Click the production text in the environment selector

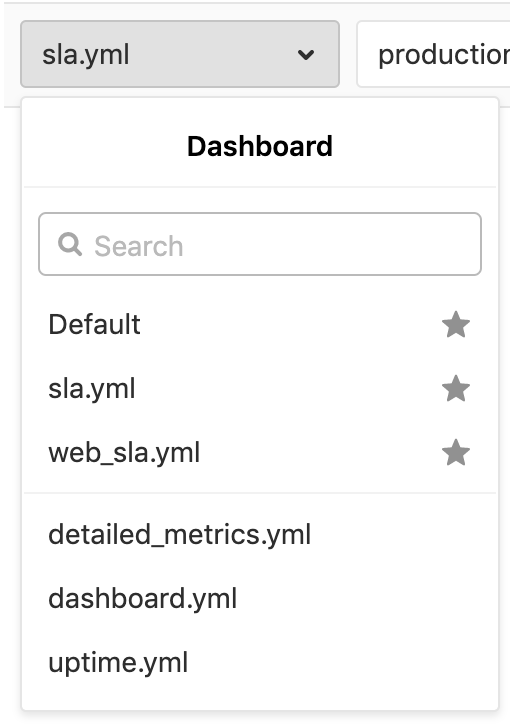tap(444, 55)
